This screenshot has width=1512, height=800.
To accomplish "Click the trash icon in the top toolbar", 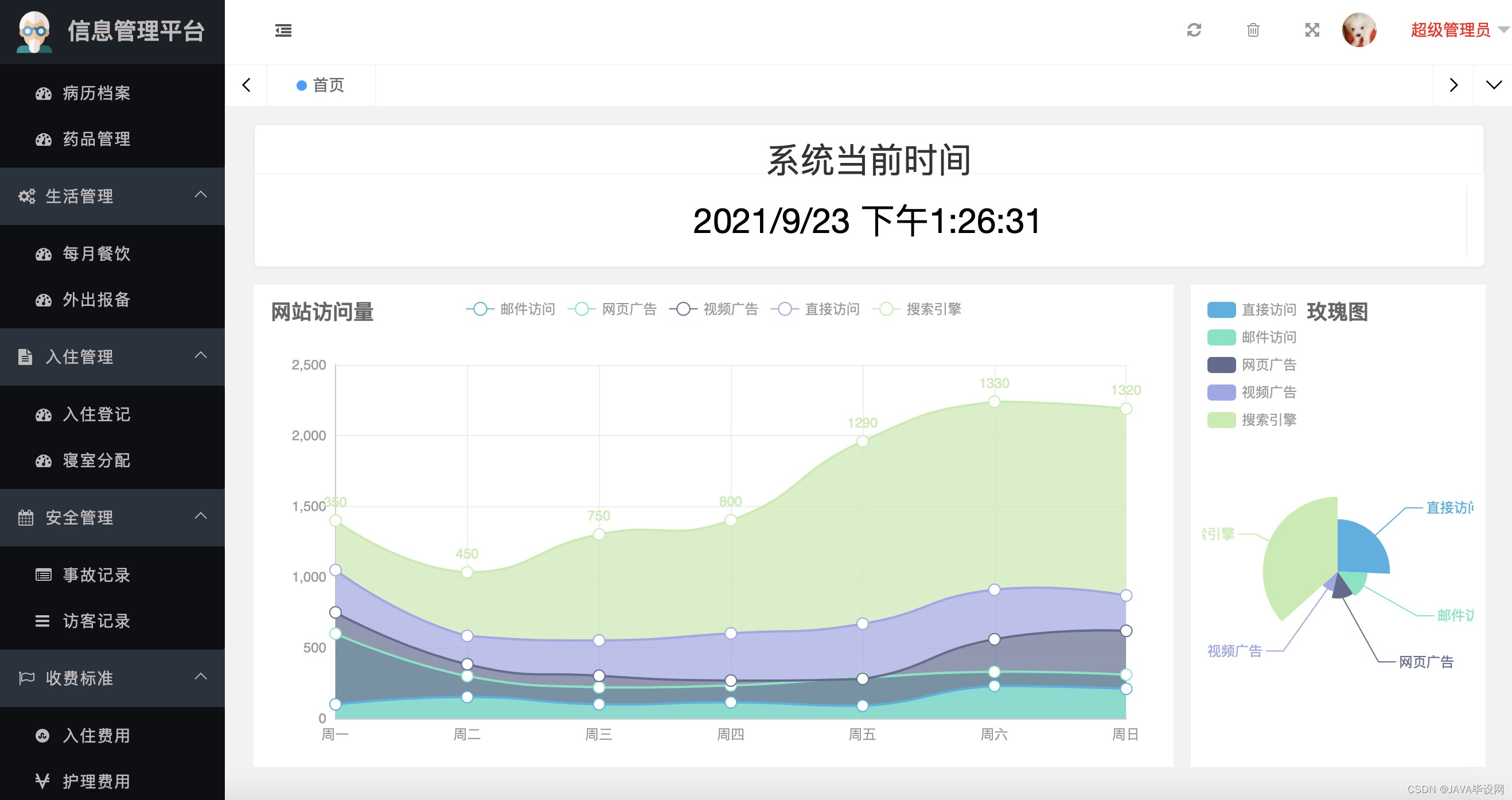I will point(1253,30).
